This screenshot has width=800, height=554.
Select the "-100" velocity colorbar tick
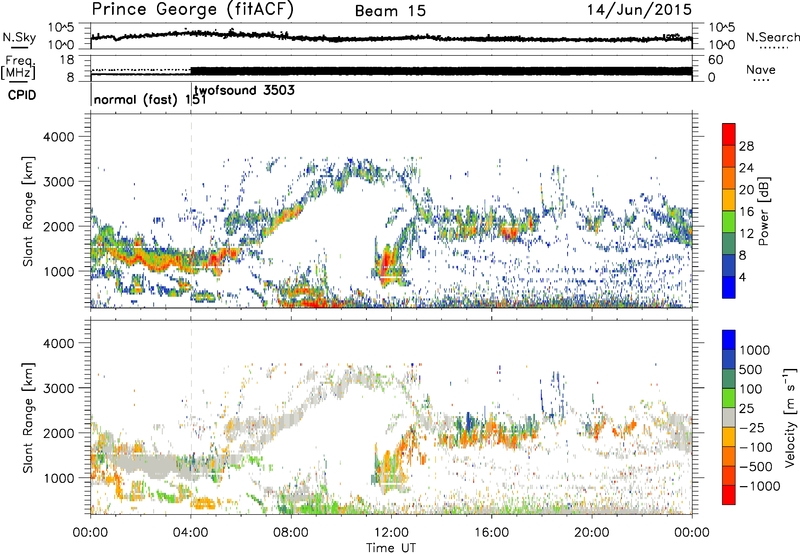756,447
